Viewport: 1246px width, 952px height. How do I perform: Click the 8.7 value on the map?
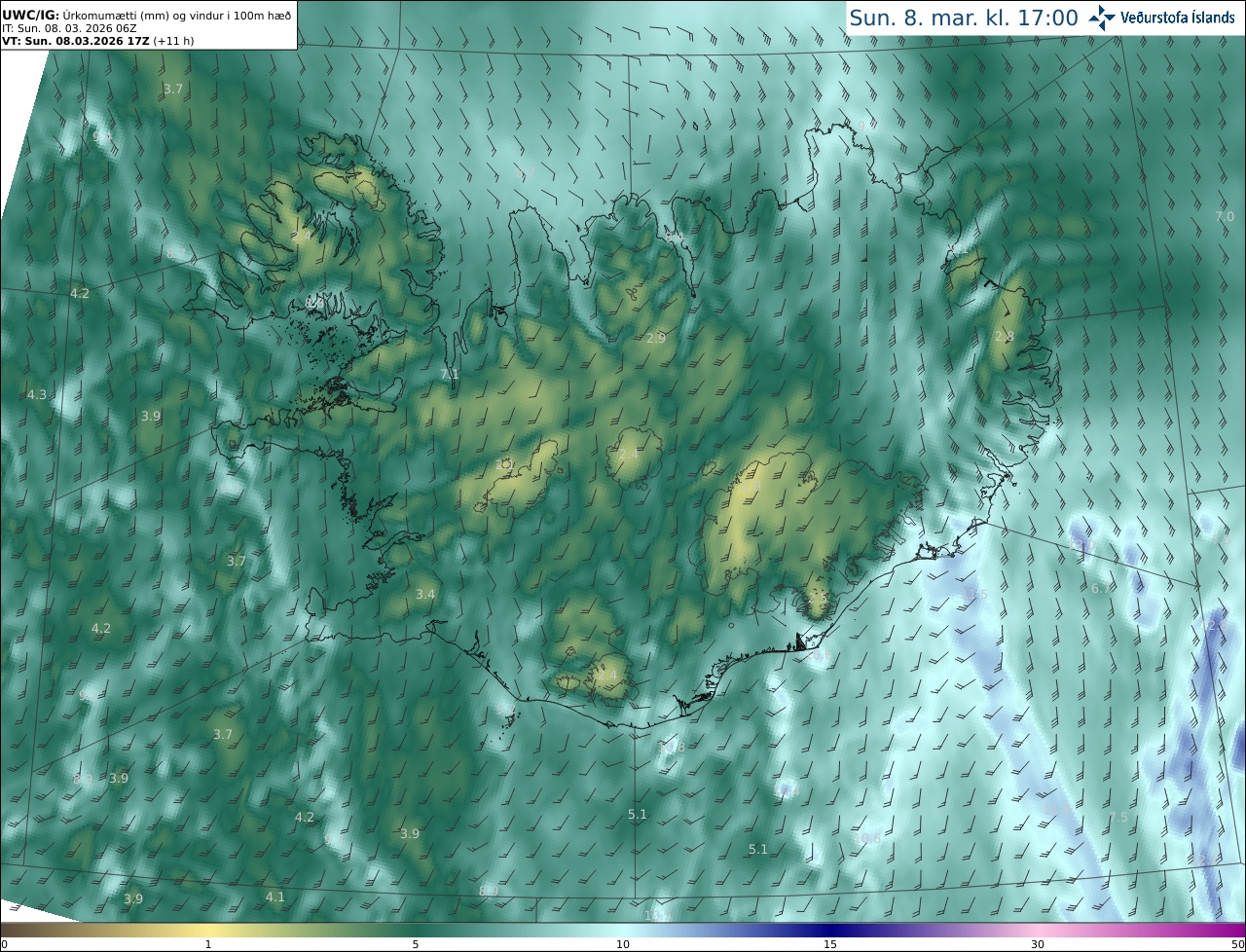(176, 253)
